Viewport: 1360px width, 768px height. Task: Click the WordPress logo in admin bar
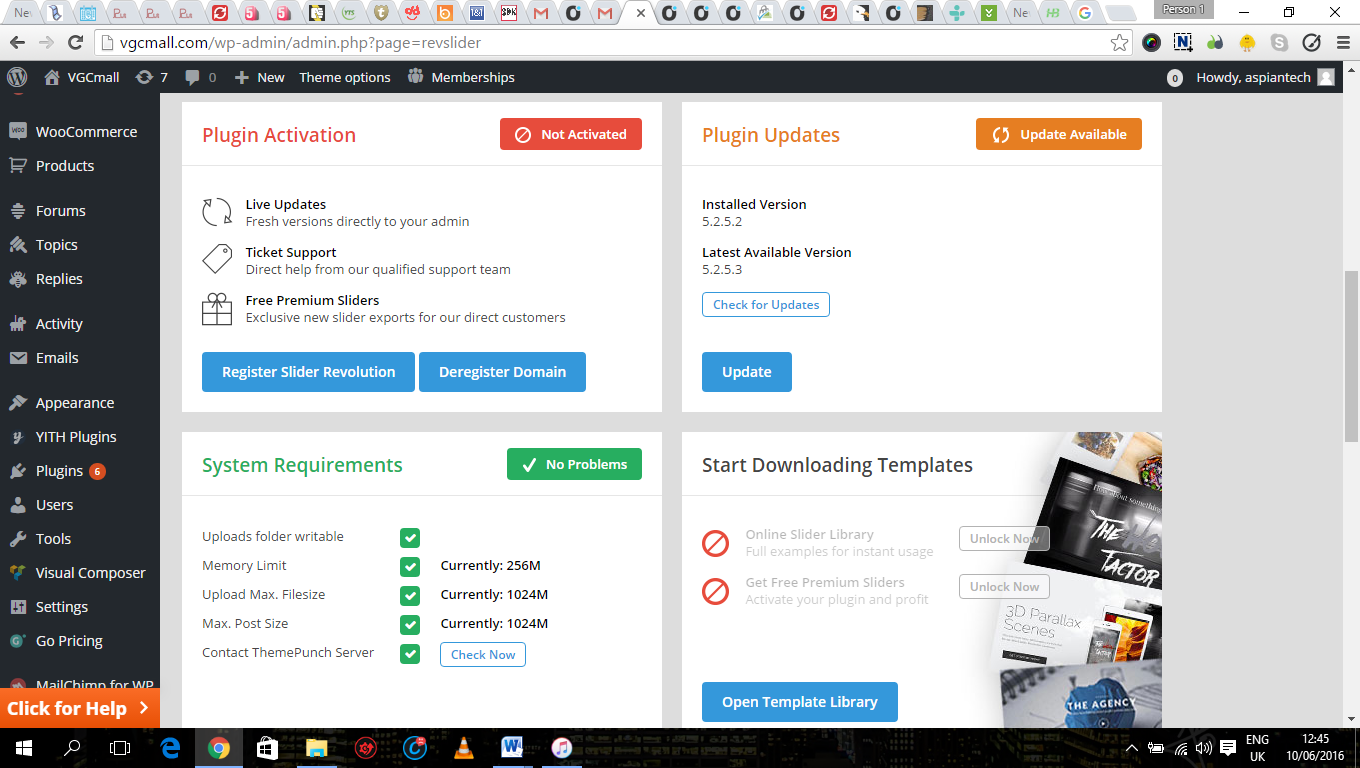pyautogui.click(x=16, y=77)
